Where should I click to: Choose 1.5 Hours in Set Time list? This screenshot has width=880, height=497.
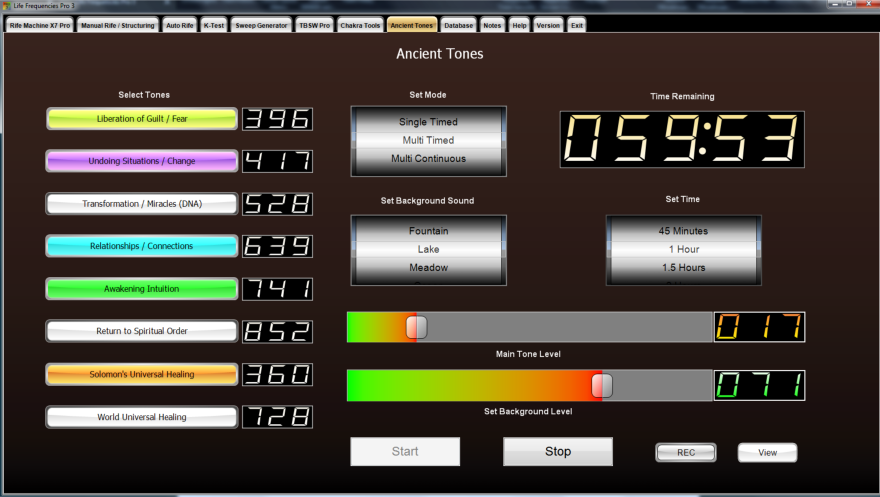click(x=684, y=268)
